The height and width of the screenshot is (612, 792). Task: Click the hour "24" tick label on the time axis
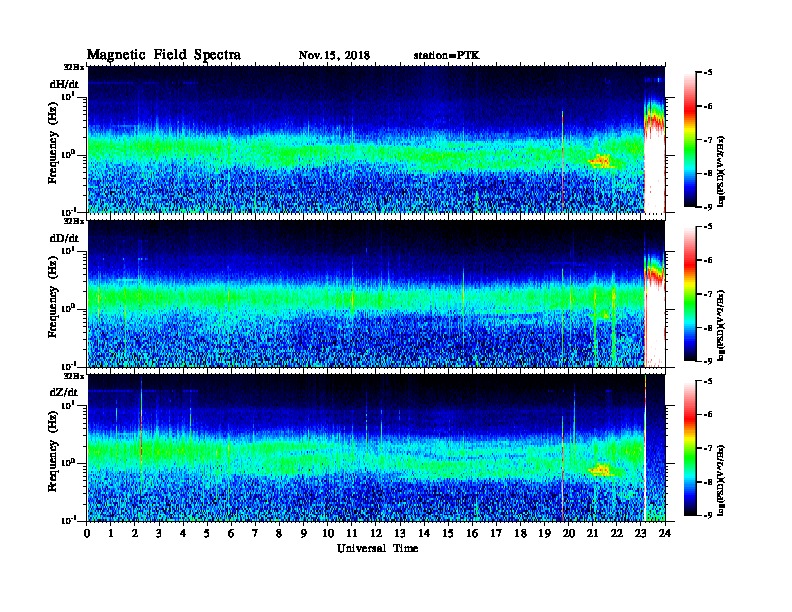(x=665, y=533)
